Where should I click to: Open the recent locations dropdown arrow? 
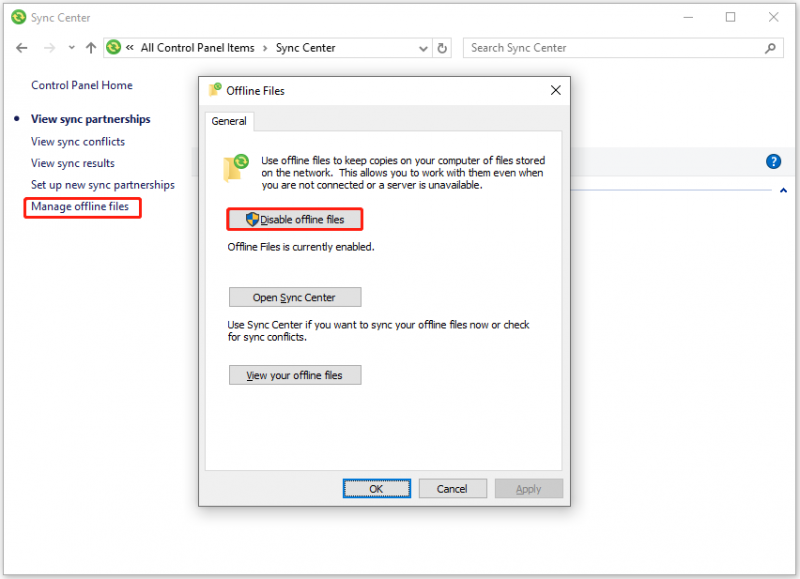click(71, 48)
